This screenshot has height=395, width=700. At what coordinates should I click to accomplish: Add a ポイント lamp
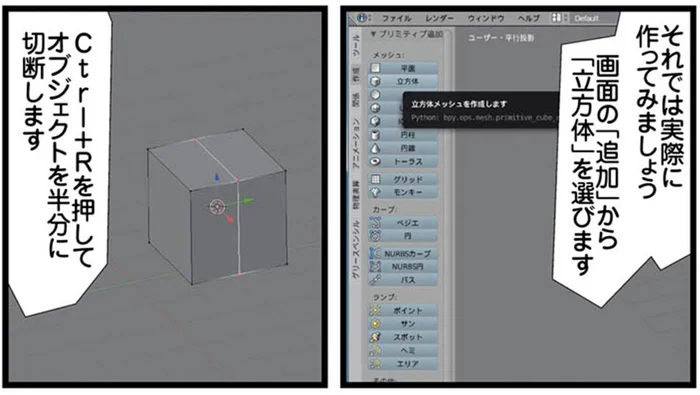click(403, 310)
